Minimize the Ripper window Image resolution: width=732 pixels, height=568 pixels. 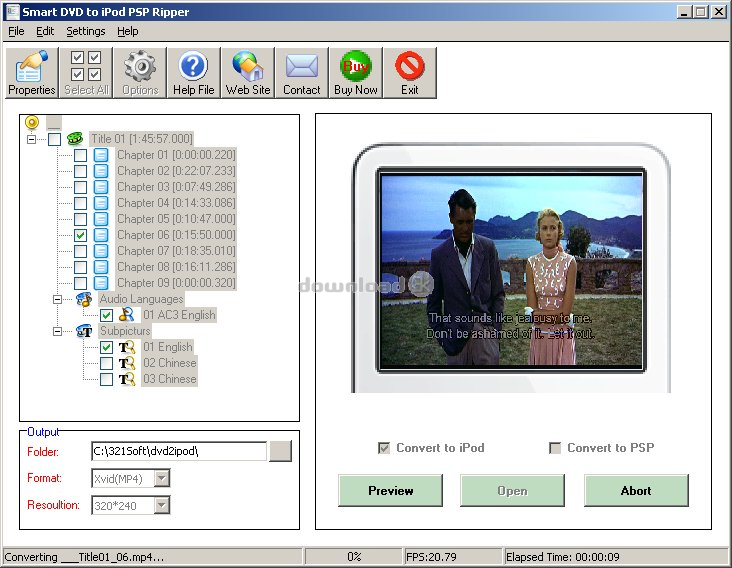coord(684,12)
